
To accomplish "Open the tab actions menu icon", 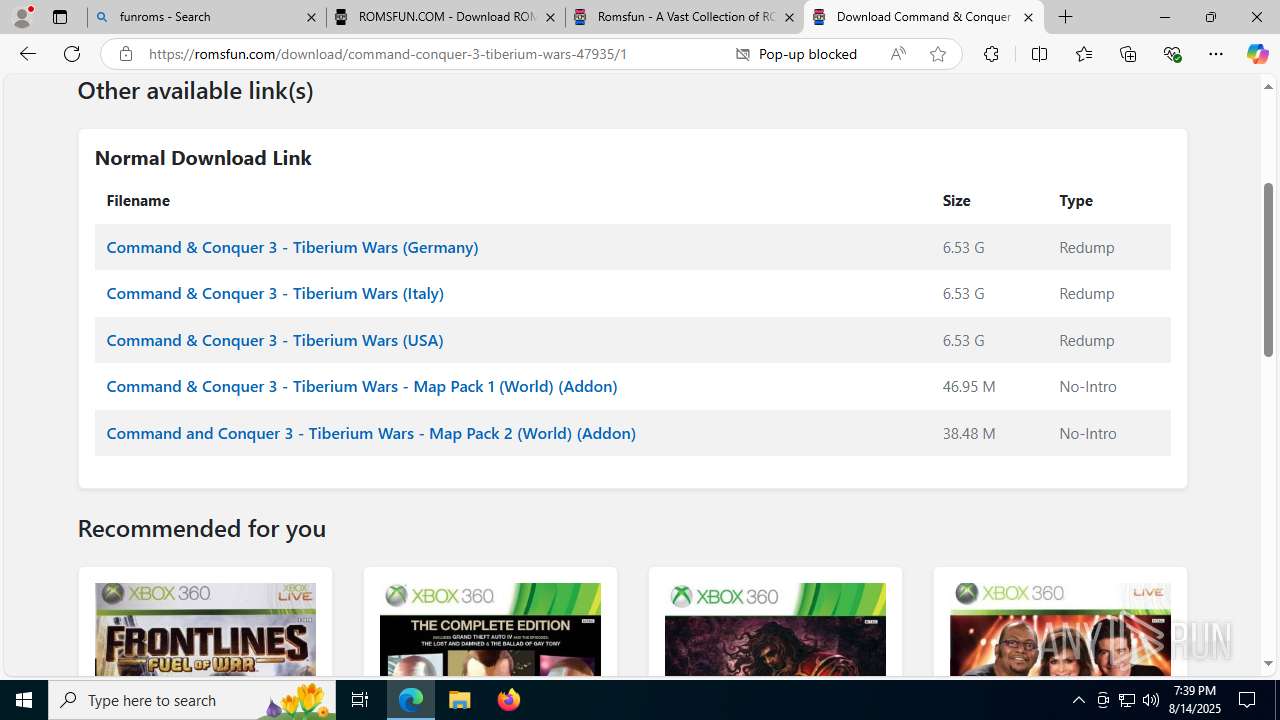I will point(60,17).
